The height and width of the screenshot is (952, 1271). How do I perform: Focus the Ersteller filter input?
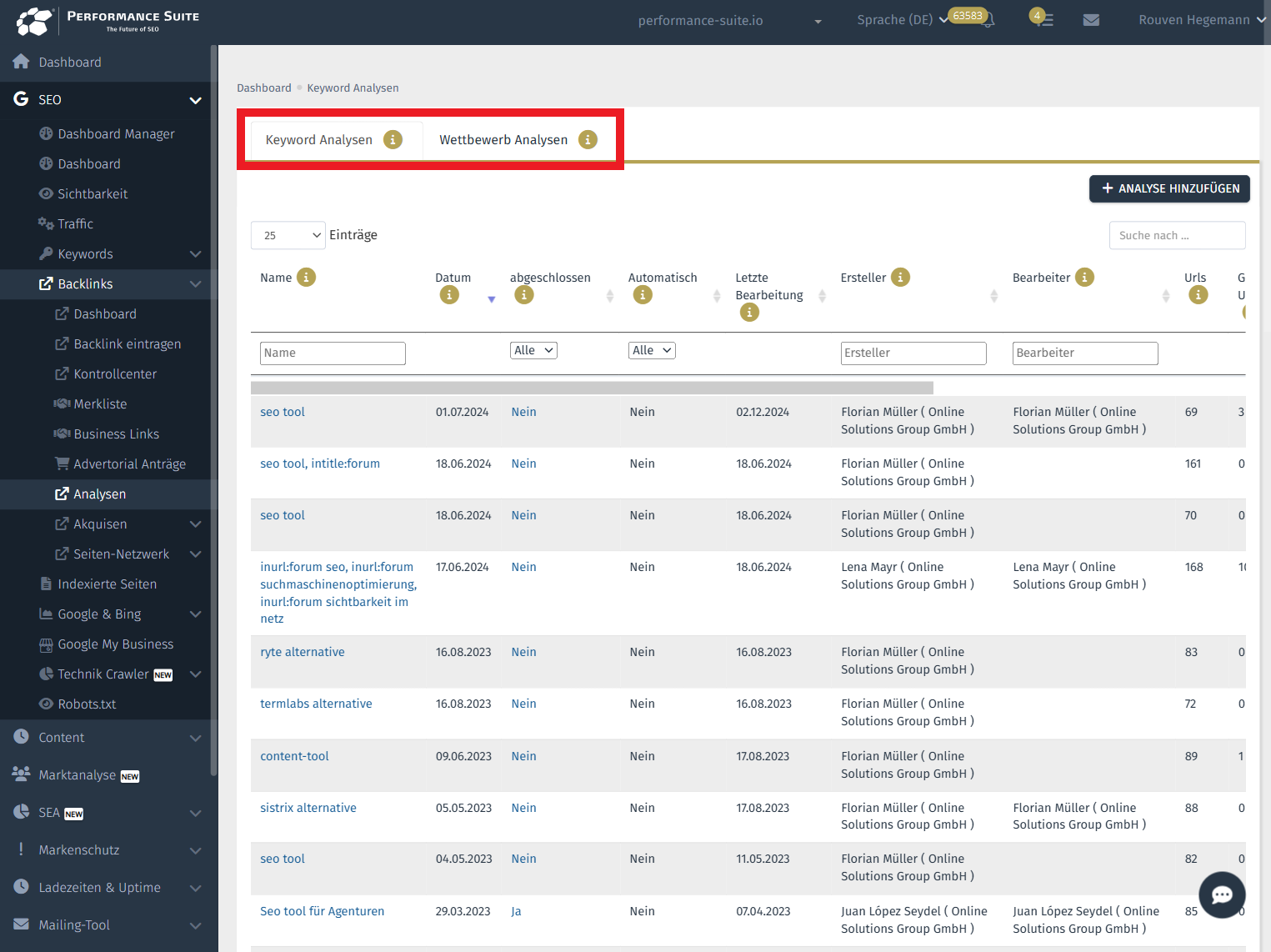coord(913,353)
